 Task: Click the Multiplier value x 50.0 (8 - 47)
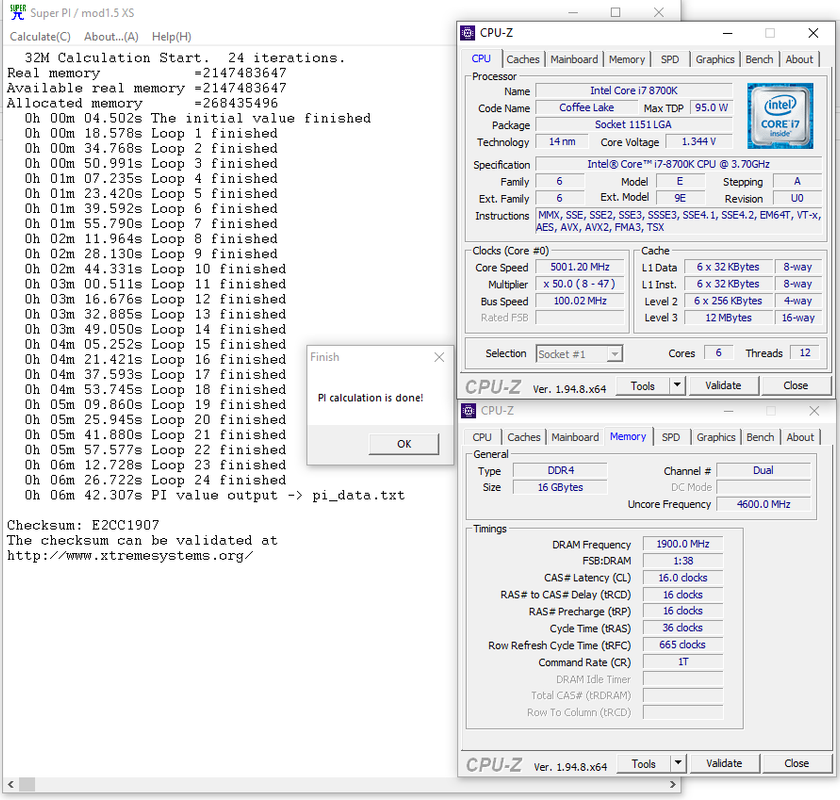click(x=580, y=284)
